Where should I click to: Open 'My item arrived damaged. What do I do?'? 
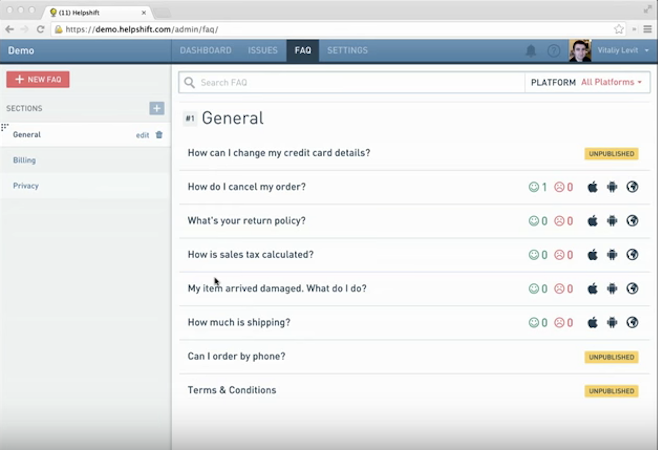277,289
